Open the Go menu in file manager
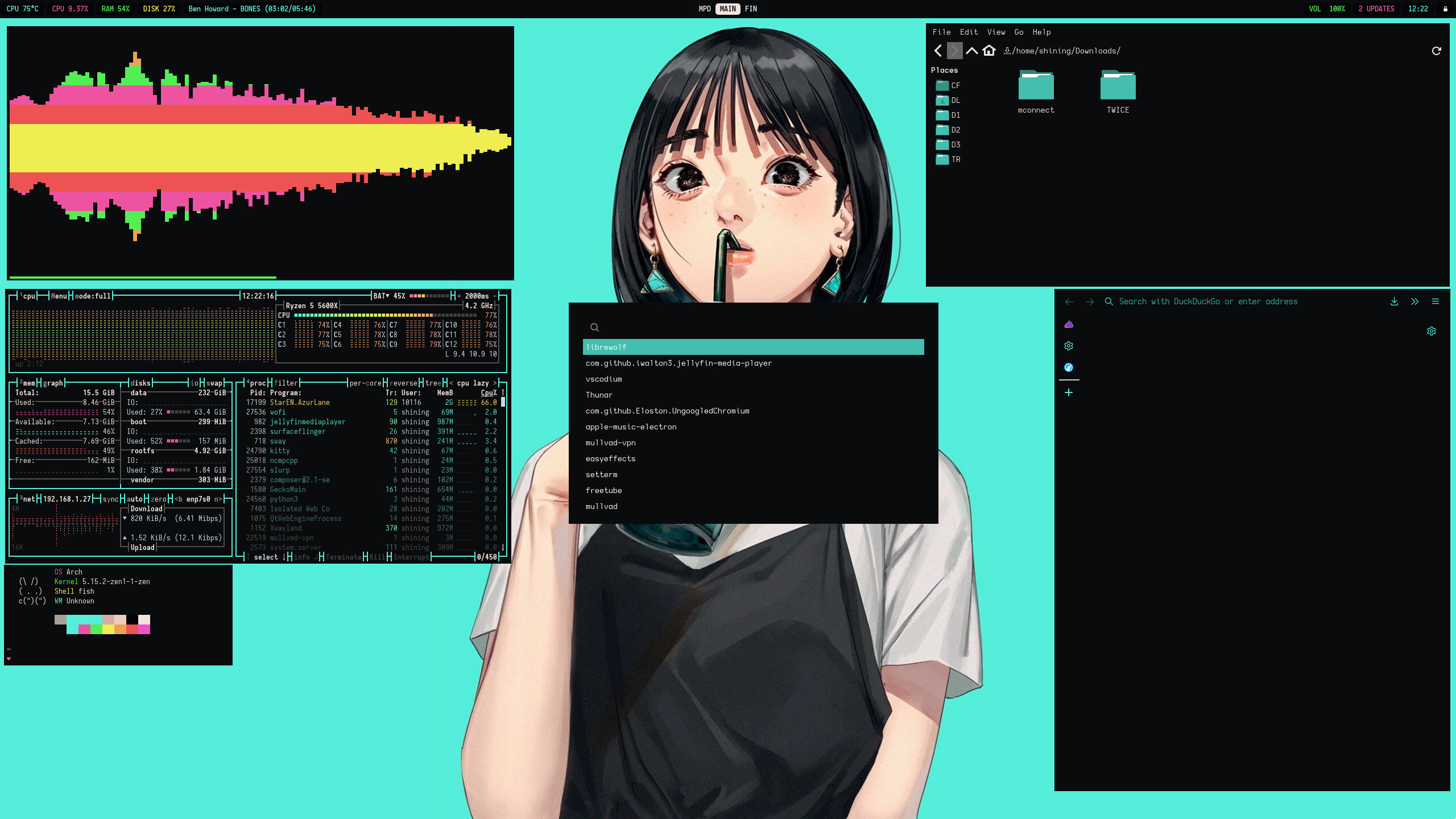The height and width of the screenshot is (819, 1456). click(1019, 32)
